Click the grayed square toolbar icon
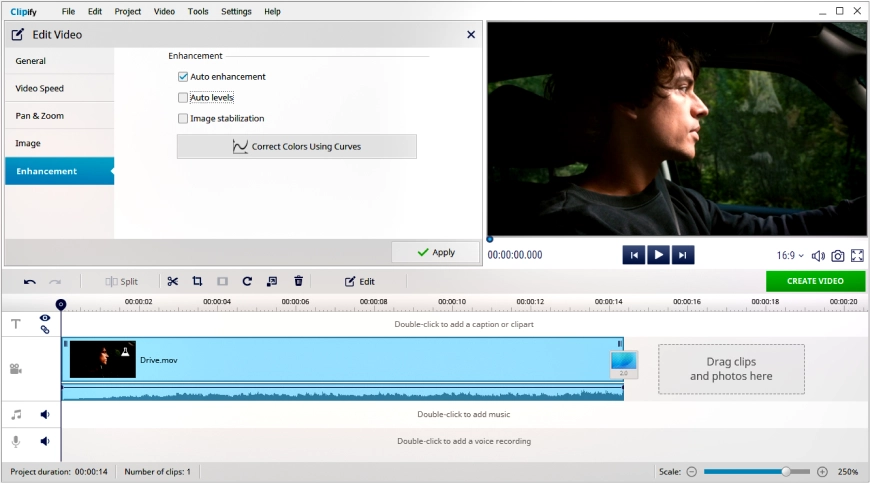The width and height of the screenshot is (870, 483). [222, 282]
